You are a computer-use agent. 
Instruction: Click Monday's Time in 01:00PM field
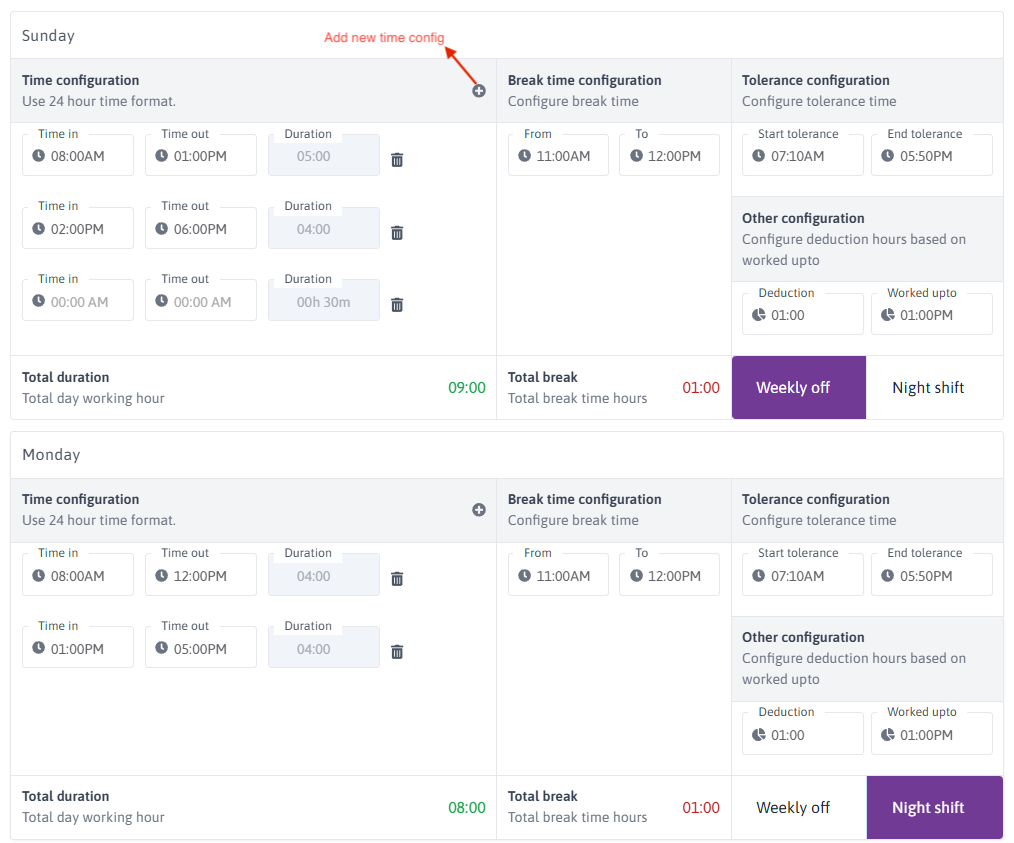[78, 648]
